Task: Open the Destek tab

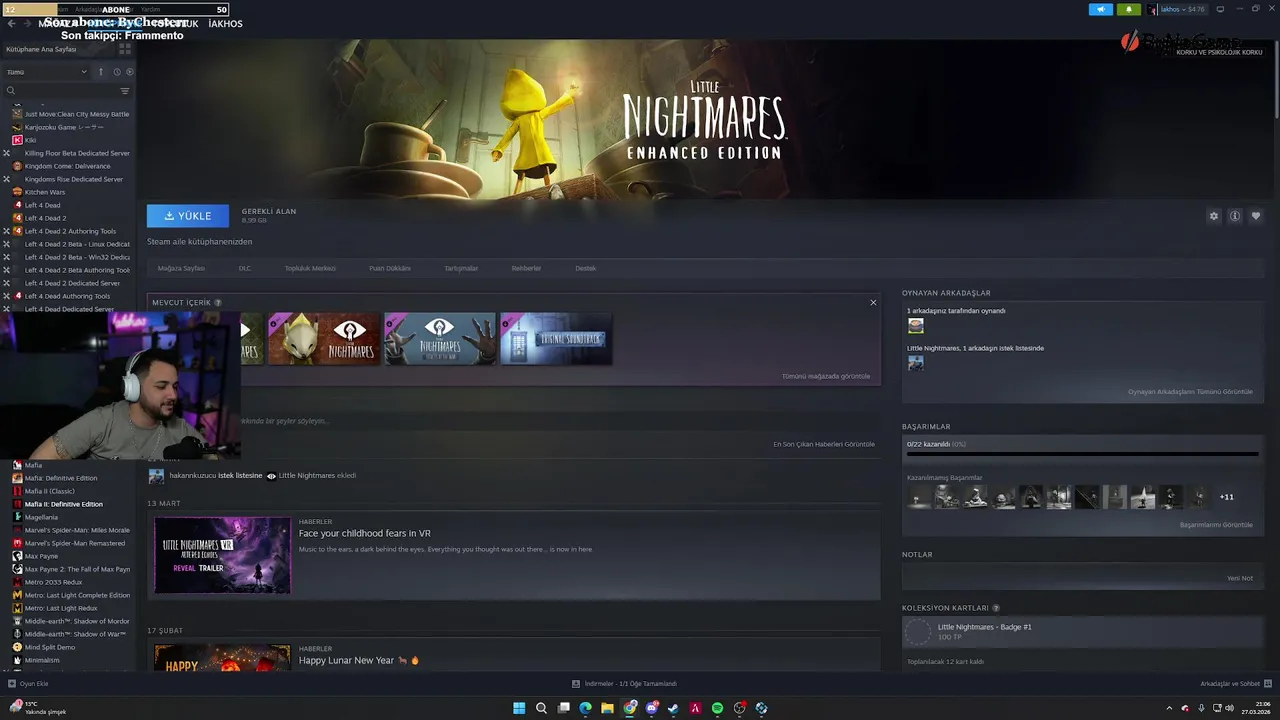Action: coord(586,268)
